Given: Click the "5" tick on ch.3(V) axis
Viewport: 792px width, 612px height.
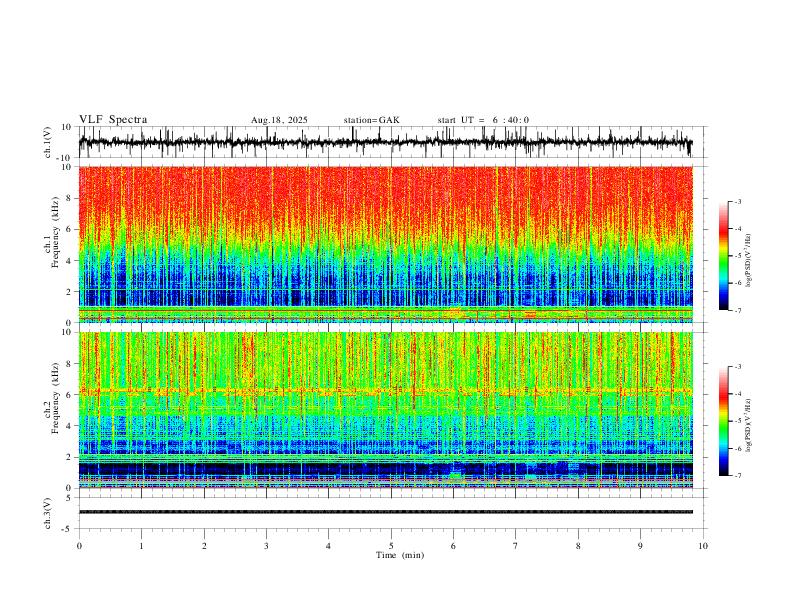Looking at the screenshot, I should coord(69,498).
